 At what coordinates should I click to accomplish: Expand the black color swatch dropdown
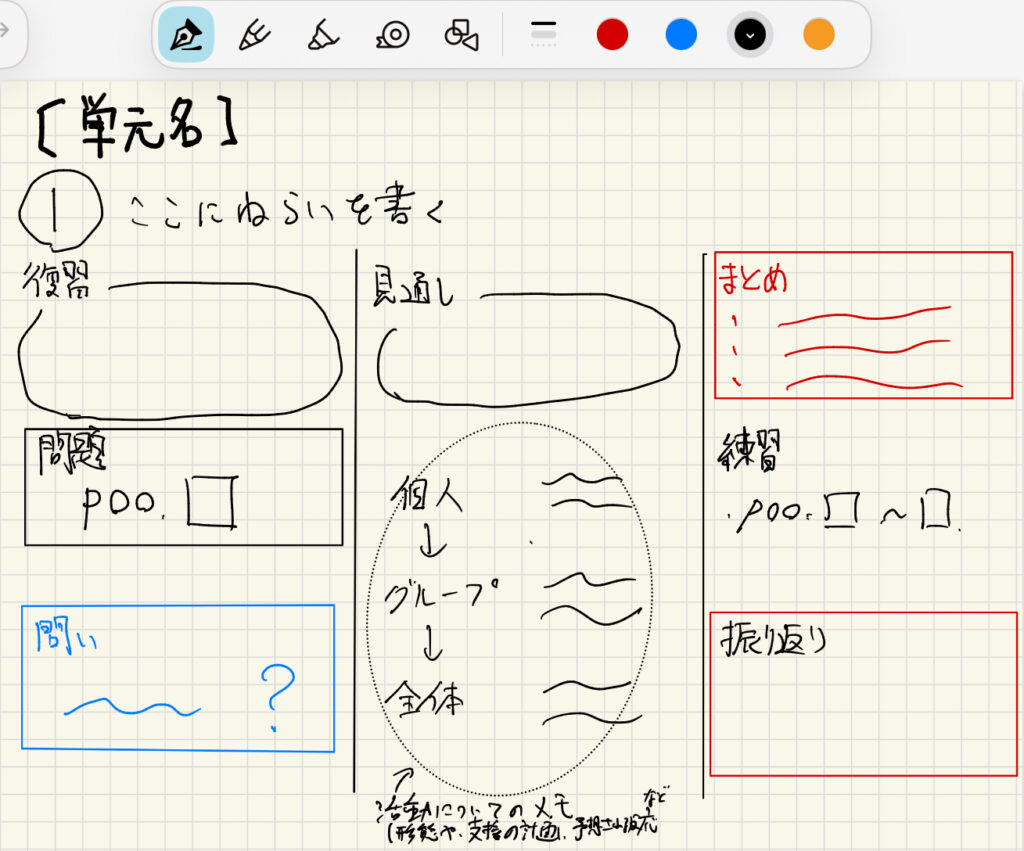pyautogui.click(x=750, y=35)
